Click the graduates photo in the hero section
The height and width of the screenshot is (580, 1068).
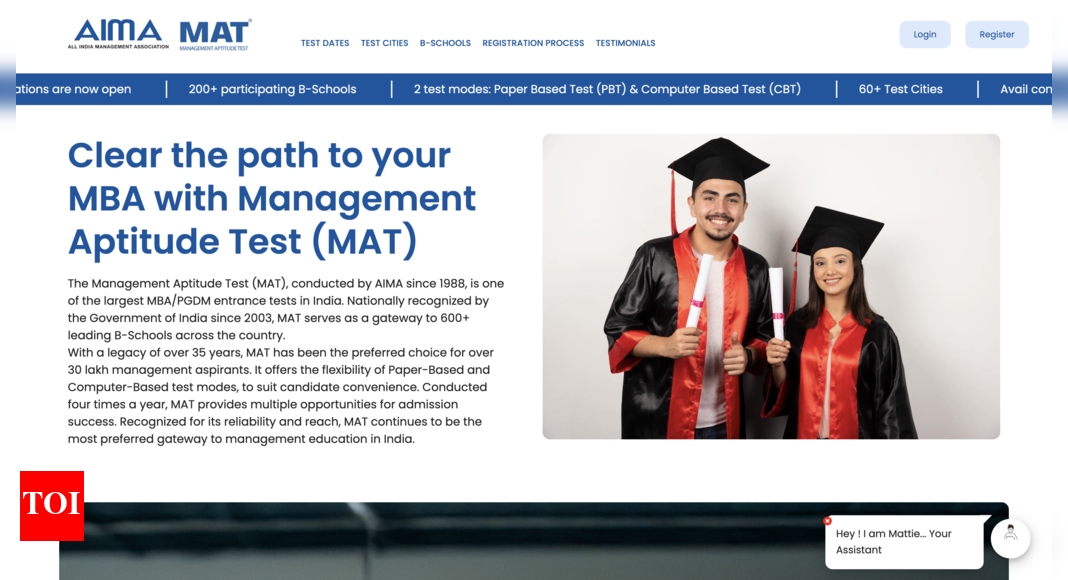pos(770,286)
